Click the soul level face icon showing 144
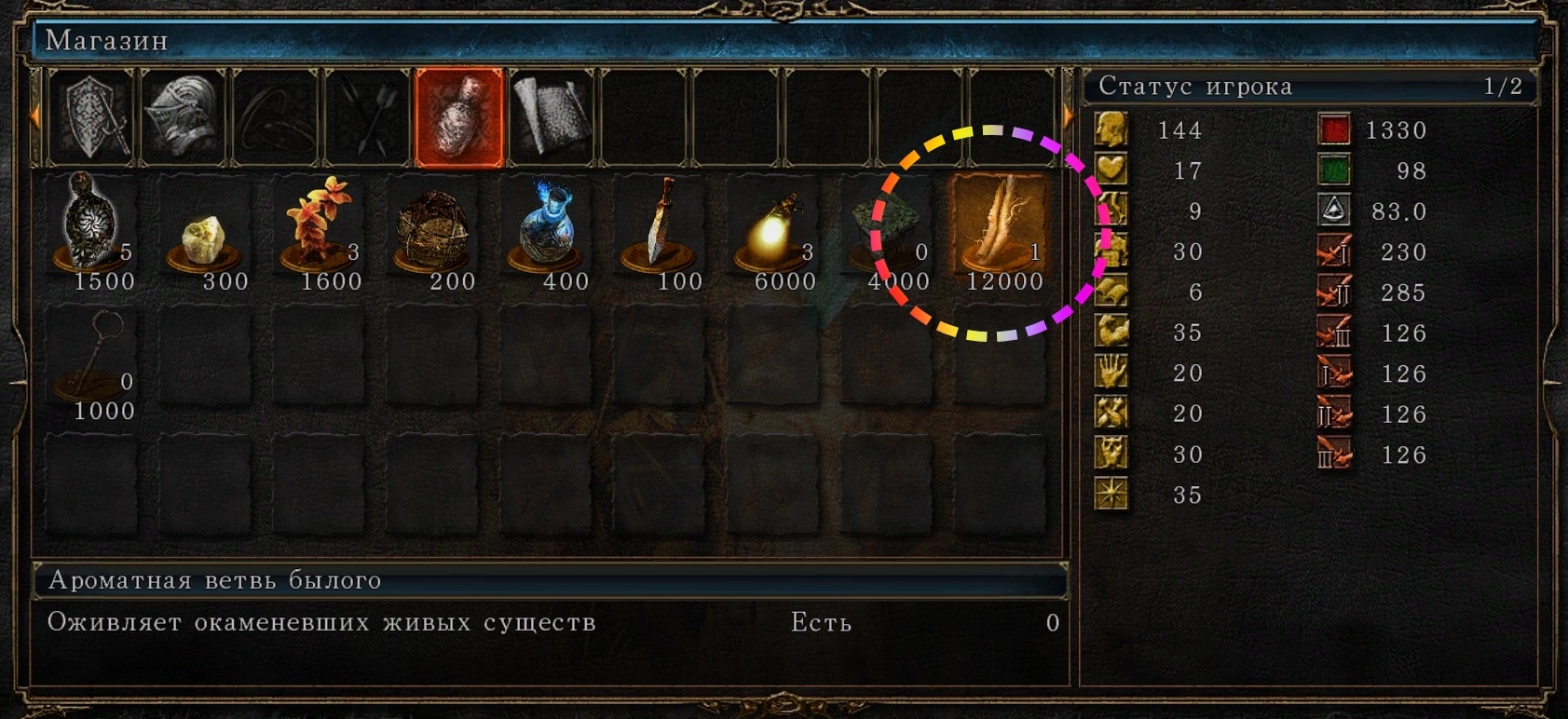The image size is (1568, 719). pyautogui.click(x=1111, y=129)
